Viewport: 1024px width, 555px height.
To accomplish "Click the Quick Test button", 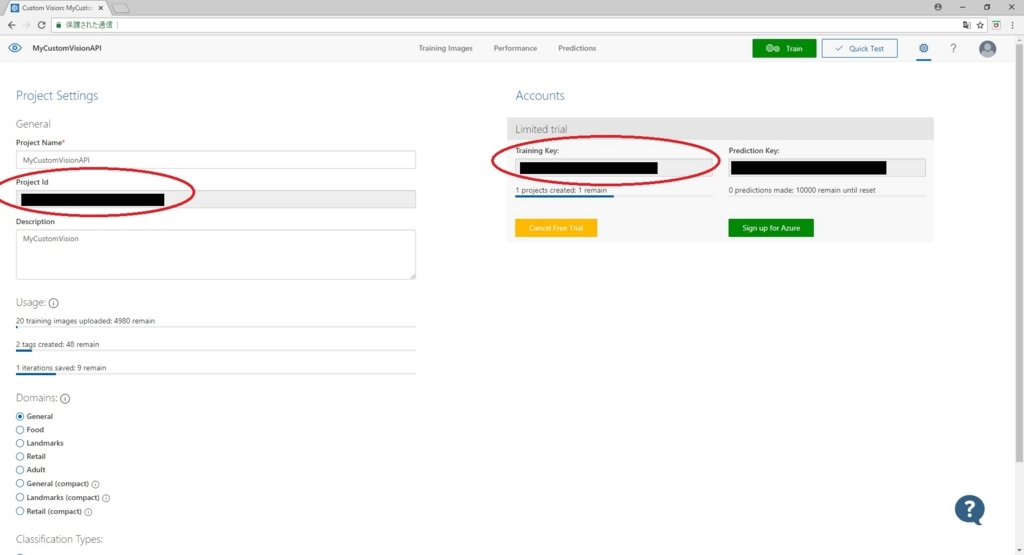I will [859, 48].
